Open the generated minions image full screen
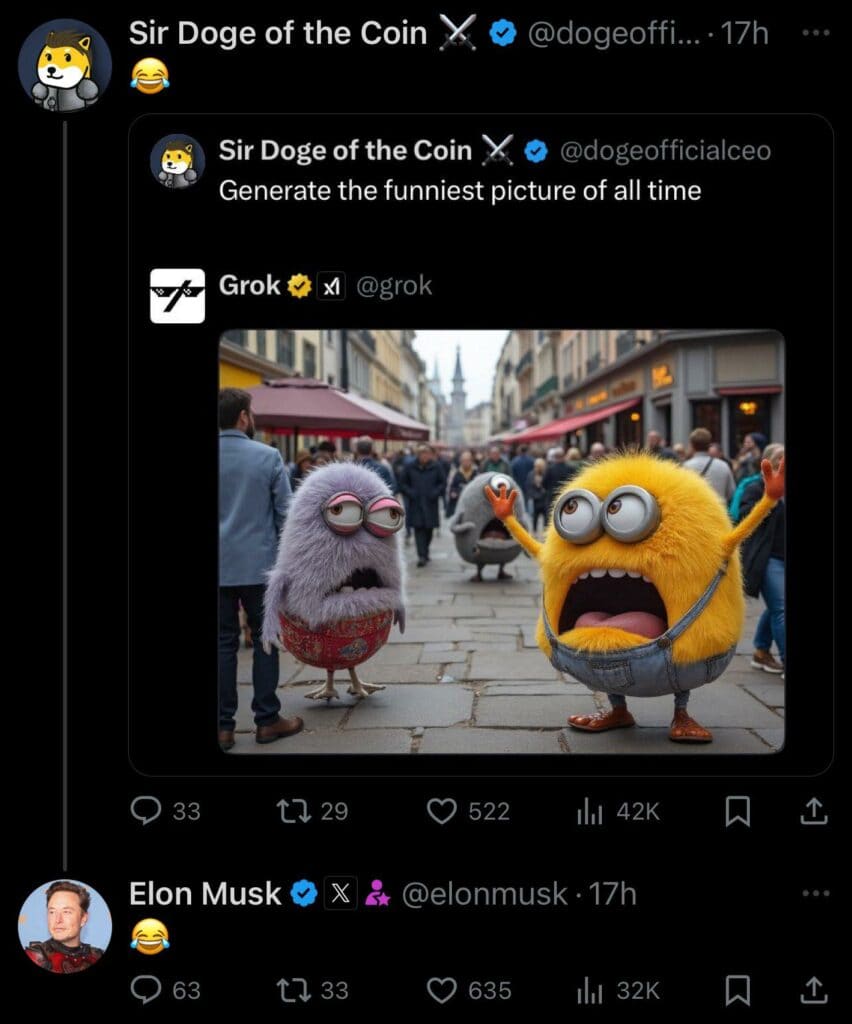 (x=500, y=538)
